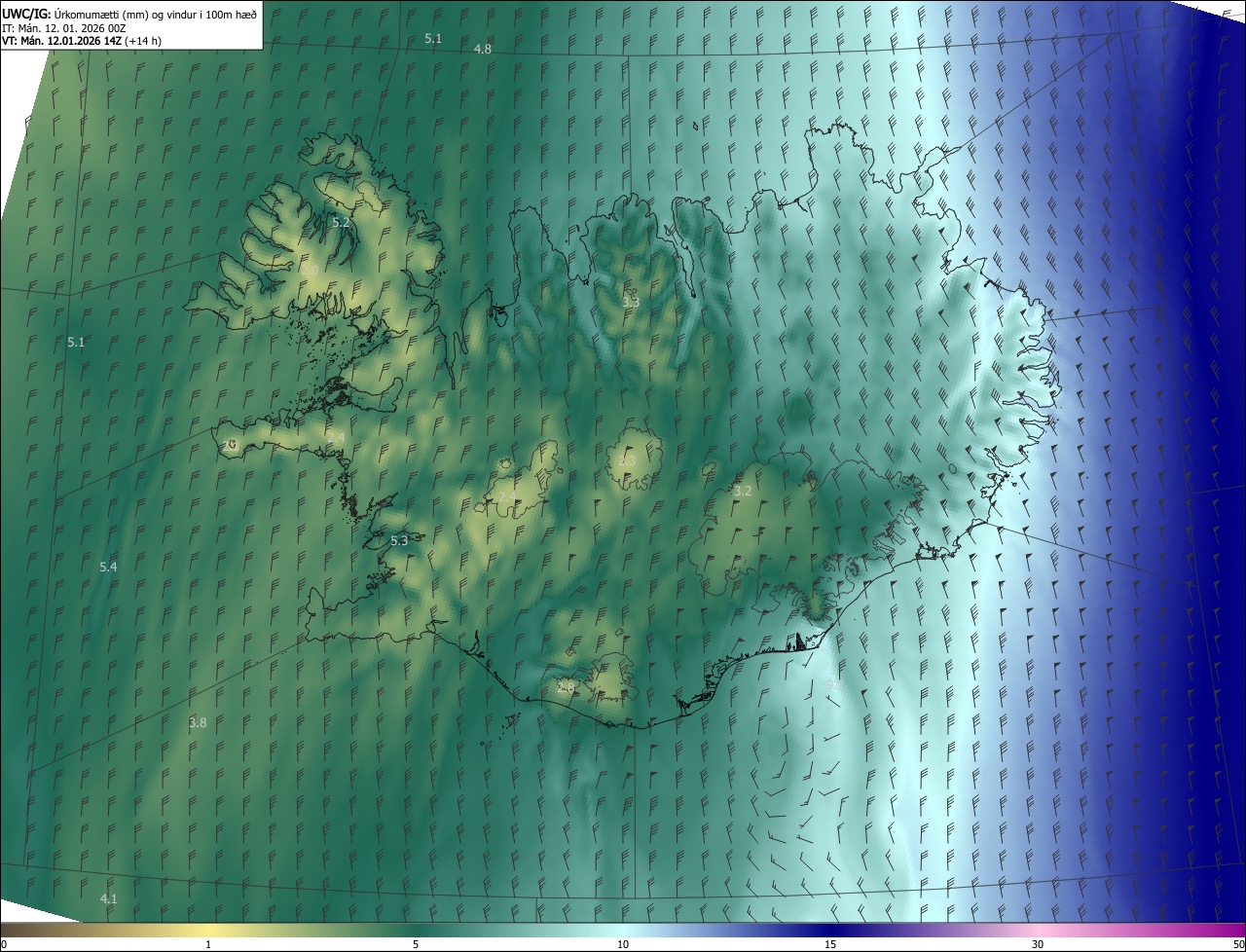Image resolution: width=1246 pixels, height=952 pixels.
Task: Click the '1' label on the color scale
Action: (x=208, y=944)
